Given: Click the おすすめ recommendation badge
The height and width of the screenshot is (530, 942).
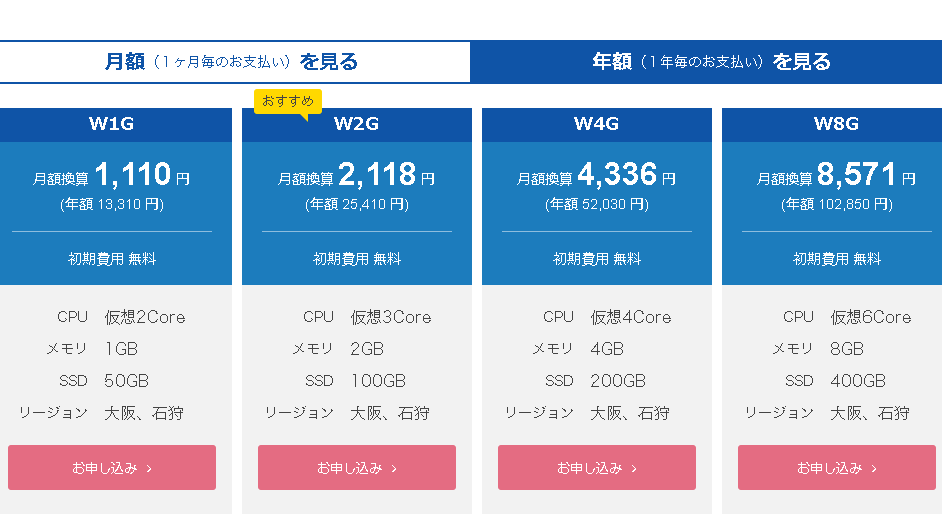Looking at the screenshot, I should point(288,100).
